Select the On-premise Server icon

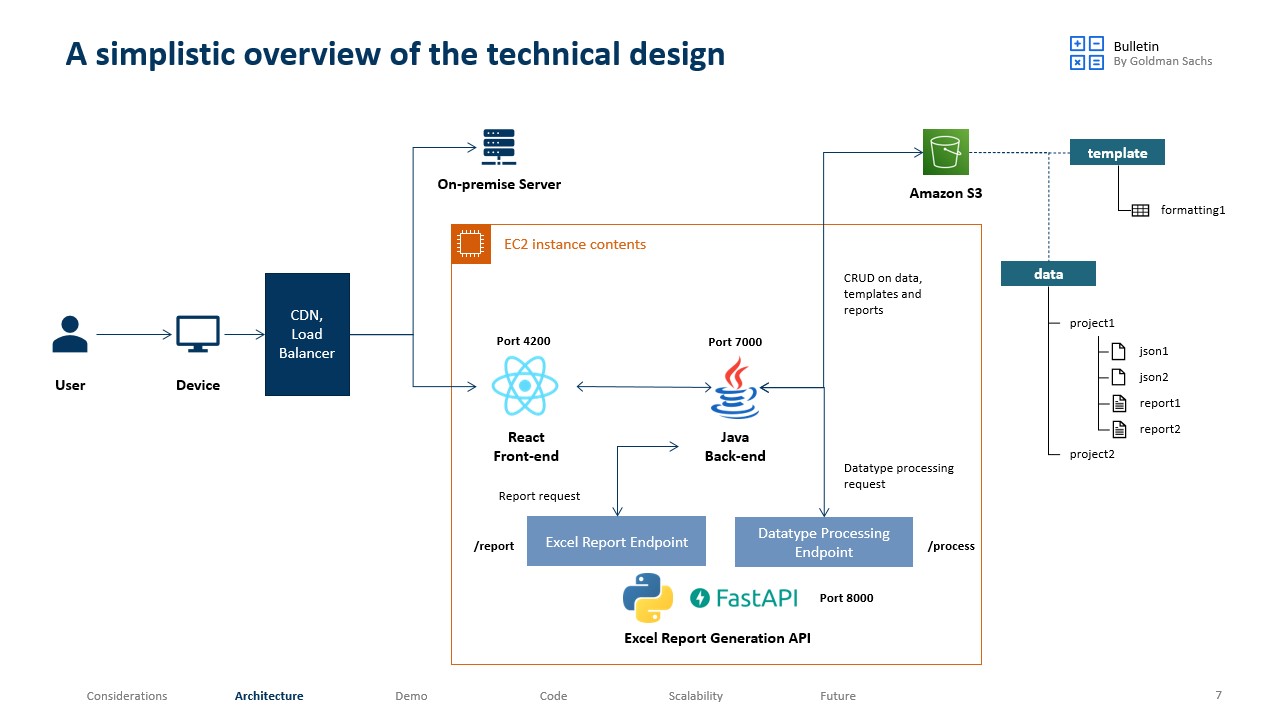click(498, 147)
